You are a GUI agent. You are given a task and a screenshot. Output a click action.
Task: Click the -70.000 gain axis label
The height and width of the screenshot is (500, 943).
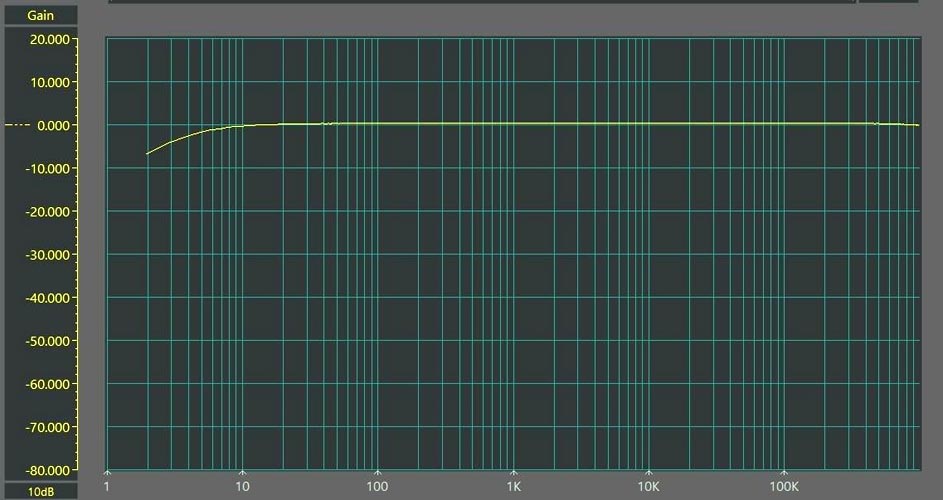pos(48,427)
